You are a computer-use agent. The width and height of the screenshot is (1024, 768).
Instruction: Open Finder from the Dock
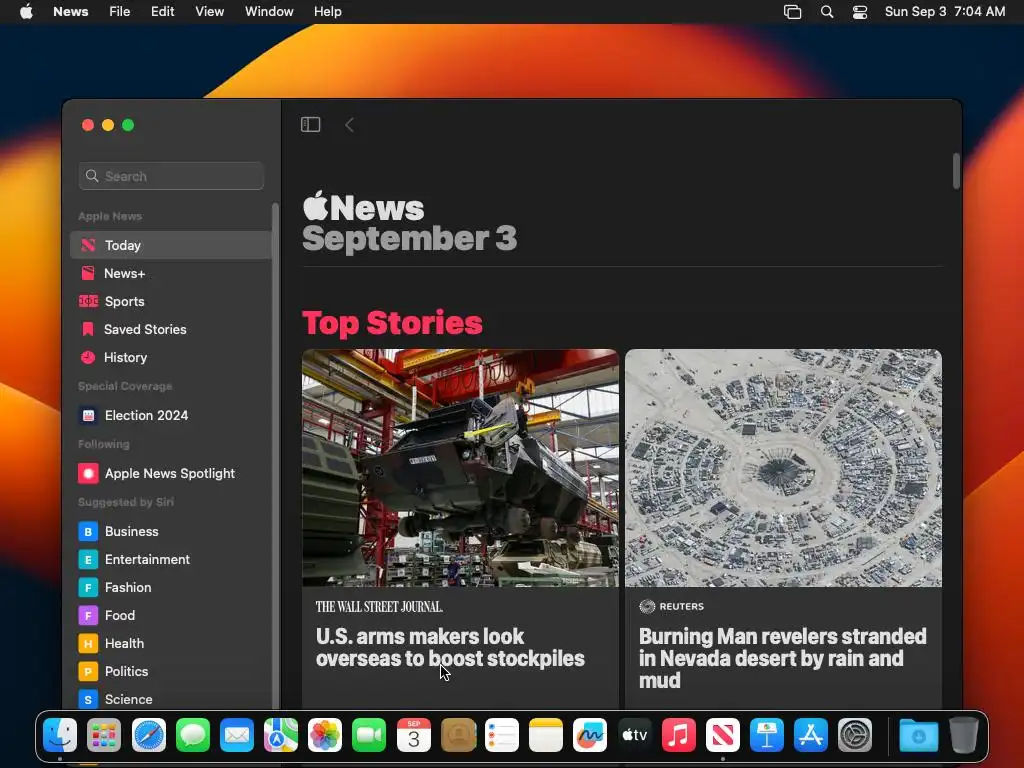60,735
